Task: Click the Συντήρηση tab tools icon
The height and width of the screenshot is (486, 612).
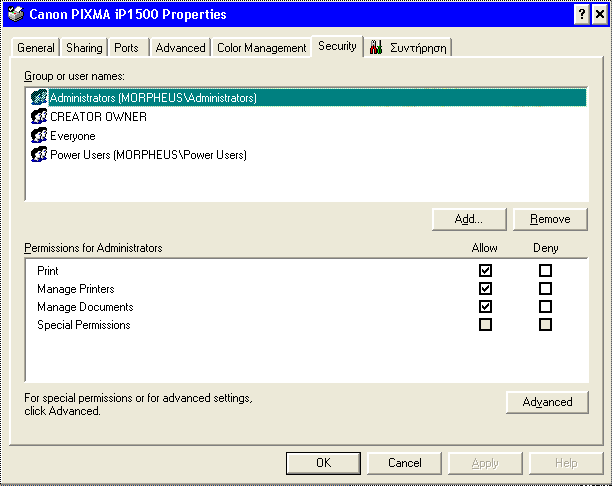Action: point(376,47)
